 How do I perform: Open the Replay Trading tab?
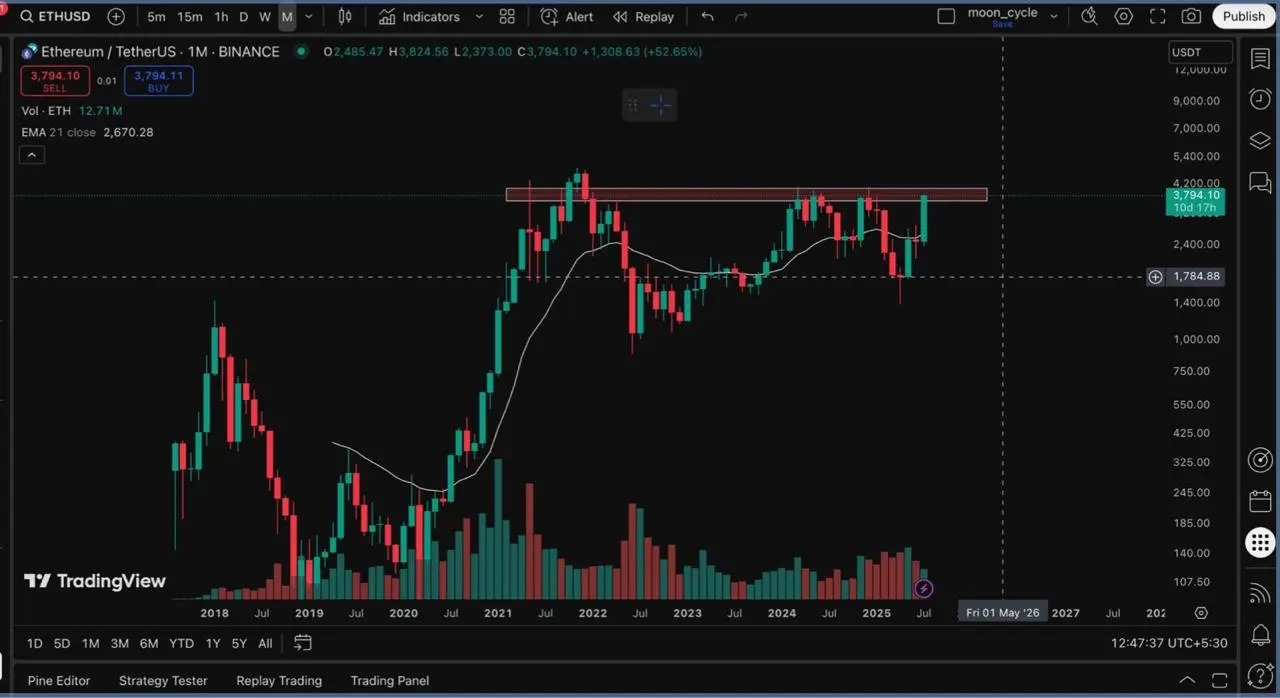[x=279, y=680]
